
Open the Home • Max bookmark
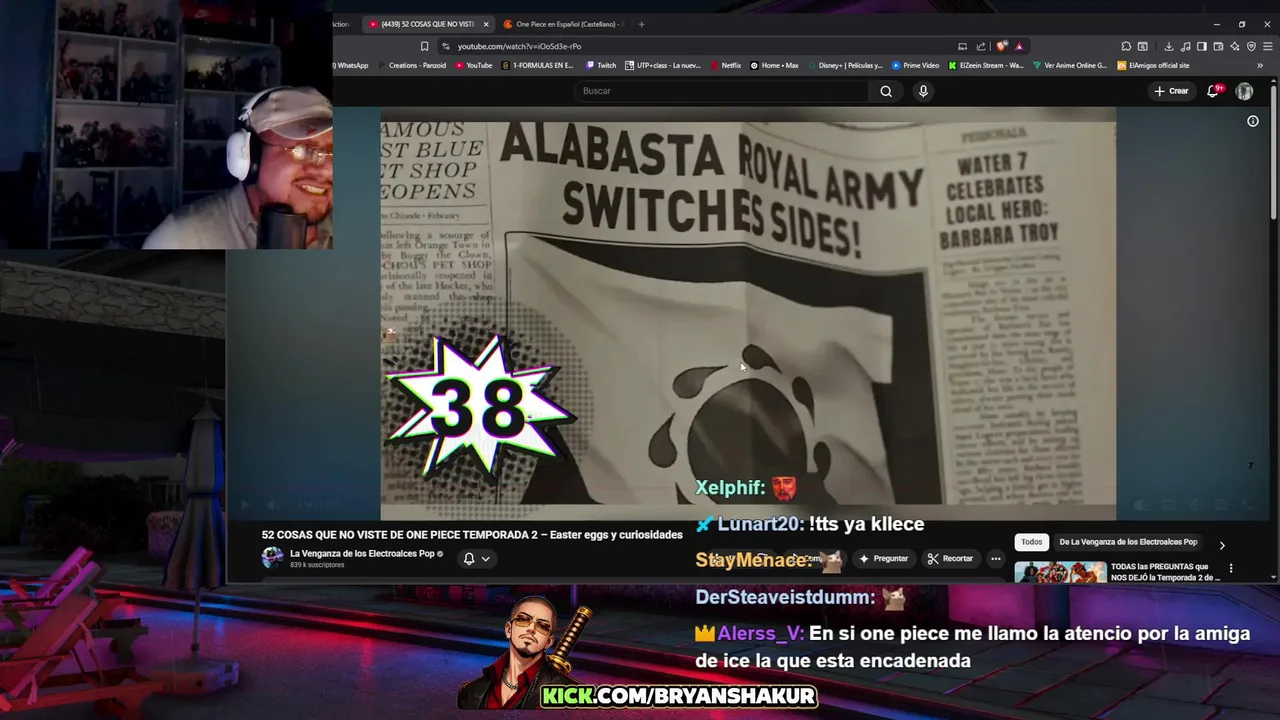[x=775, y=65]
